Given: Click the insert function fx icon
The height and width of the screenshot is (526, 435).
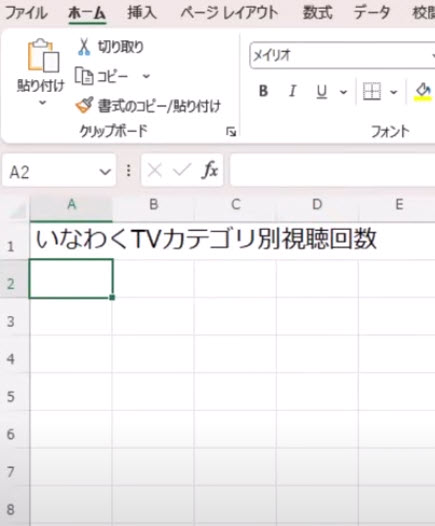Looking at the screenshot, I should [210, 170].
